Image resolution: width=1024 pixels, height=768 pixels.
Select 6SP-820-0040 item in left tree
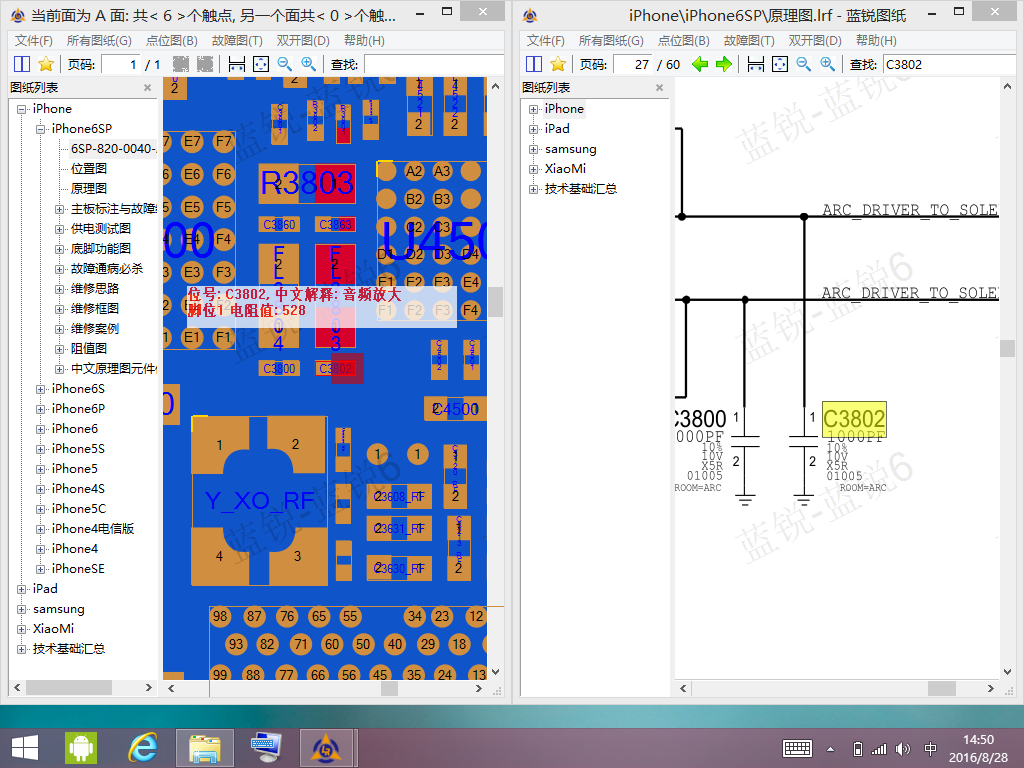click(x=114, y=149)
